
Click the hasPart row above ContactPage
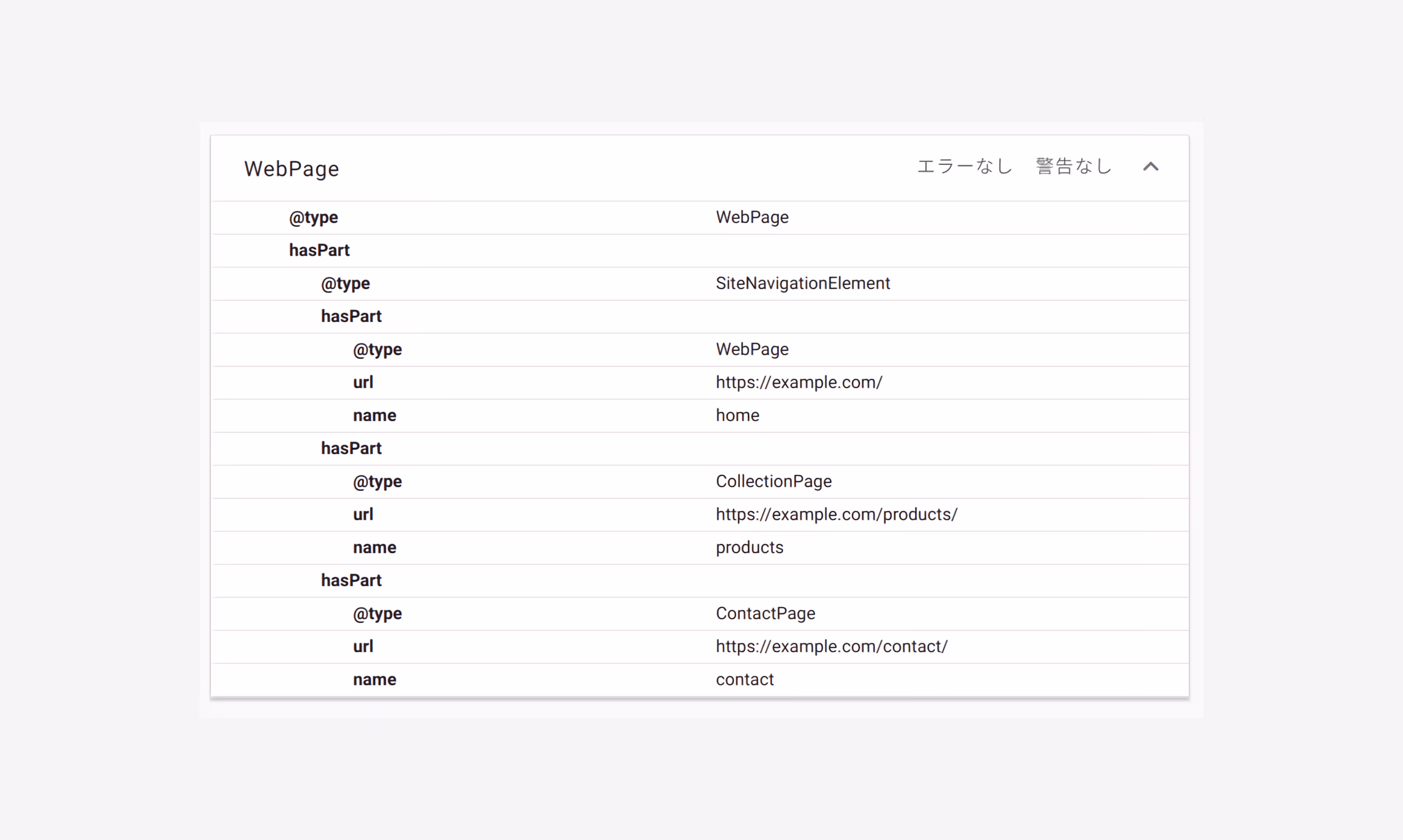[x=700, y=580]
